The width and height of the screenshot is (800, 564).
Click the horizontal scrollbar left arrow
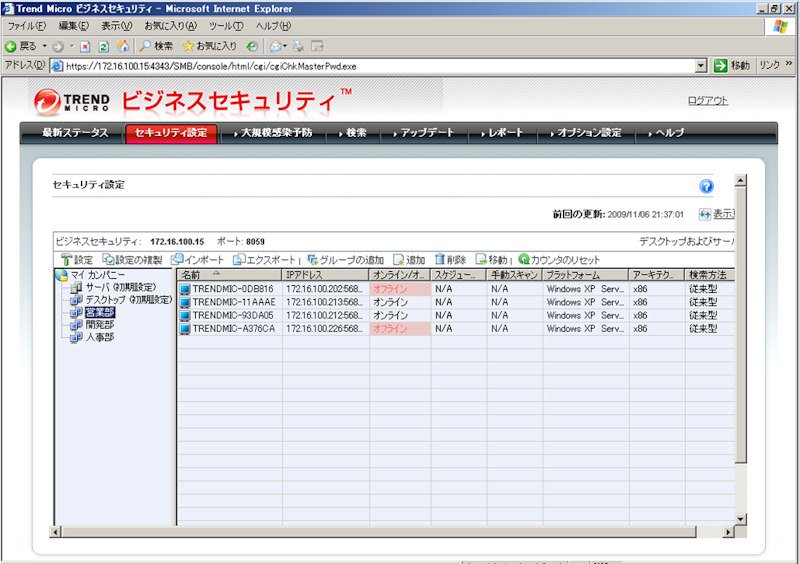[56, 532]
